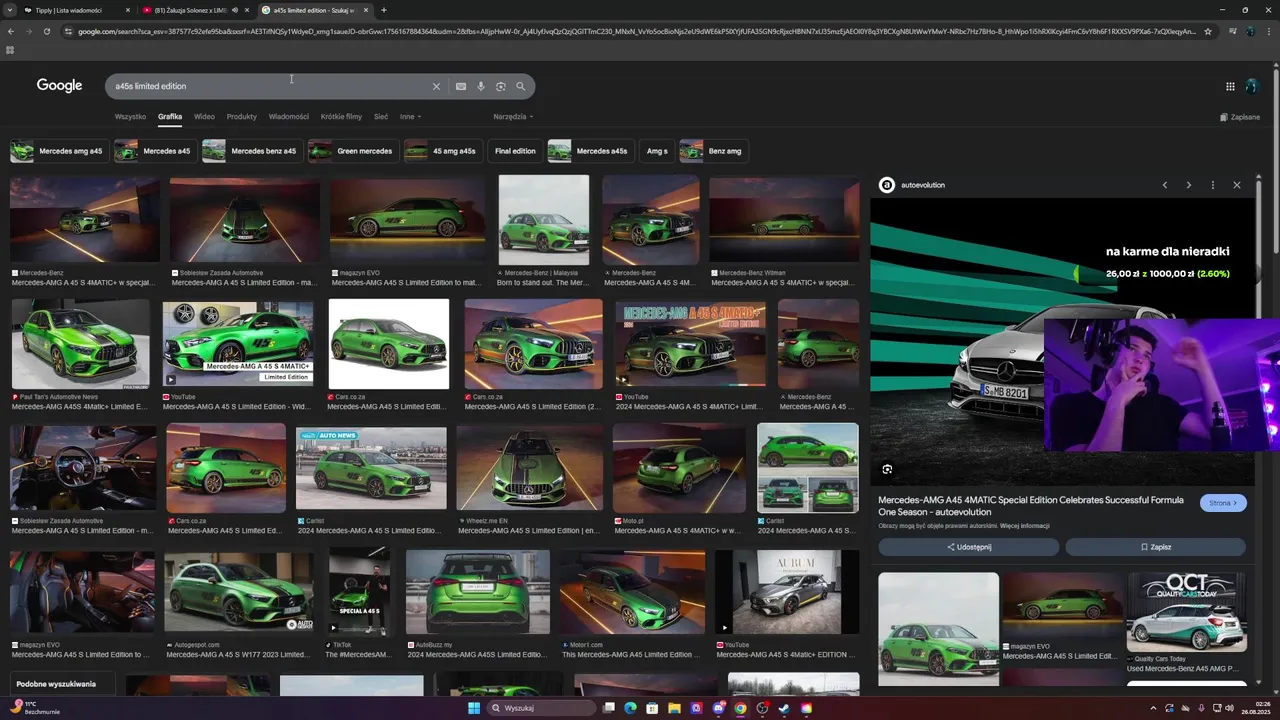Click Udostępnij share button
The image size is (1280, 720).
tap(968, 547)
